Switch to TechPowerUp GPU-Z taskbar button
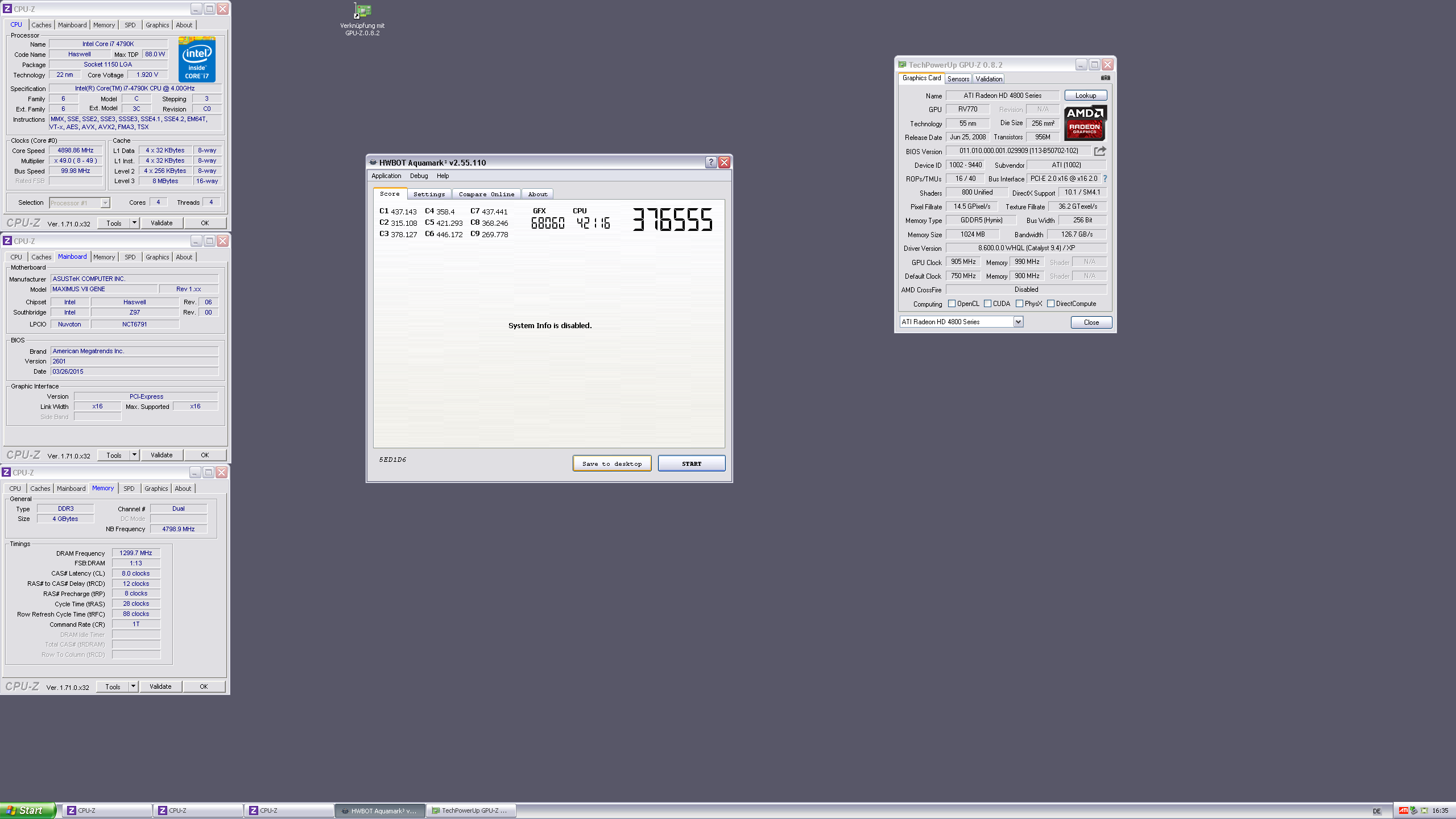Viewport: 1456px width, 819px height. click(x=471, y=810)
